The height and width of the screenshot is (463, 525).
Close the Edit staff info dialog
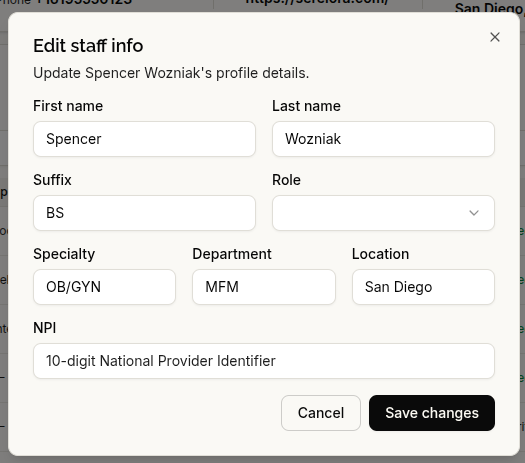click(495, 37)
